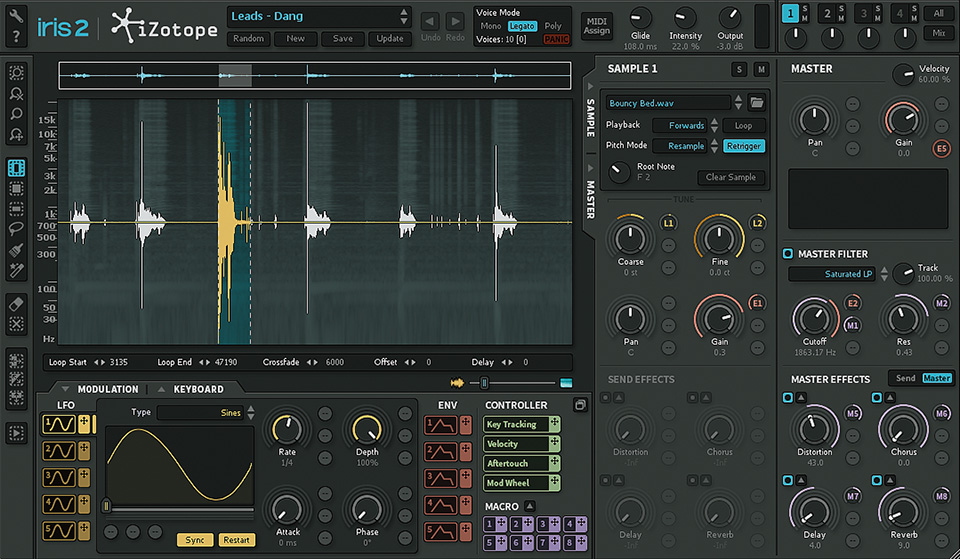Click the Random preset button
Image resolution: width=960 pixels, height=559 pixels.
tap(248, 39)
